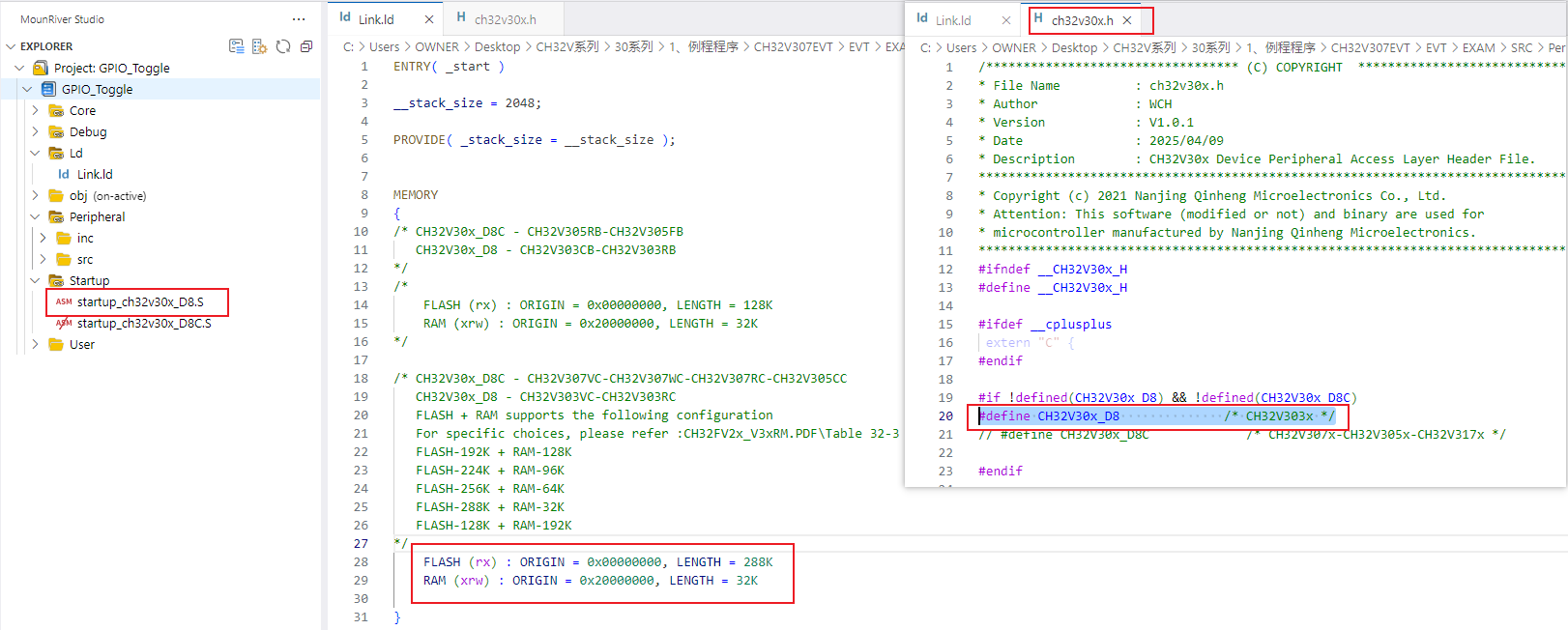
Task: Select the GPIO_Toggle project node
Action: (98, 89)
